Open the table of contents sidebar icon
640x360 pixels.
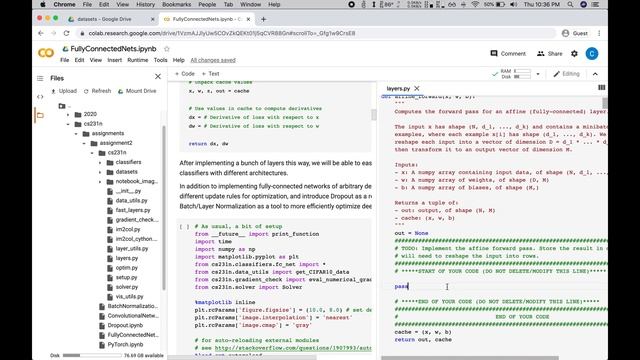click(40, 78)
